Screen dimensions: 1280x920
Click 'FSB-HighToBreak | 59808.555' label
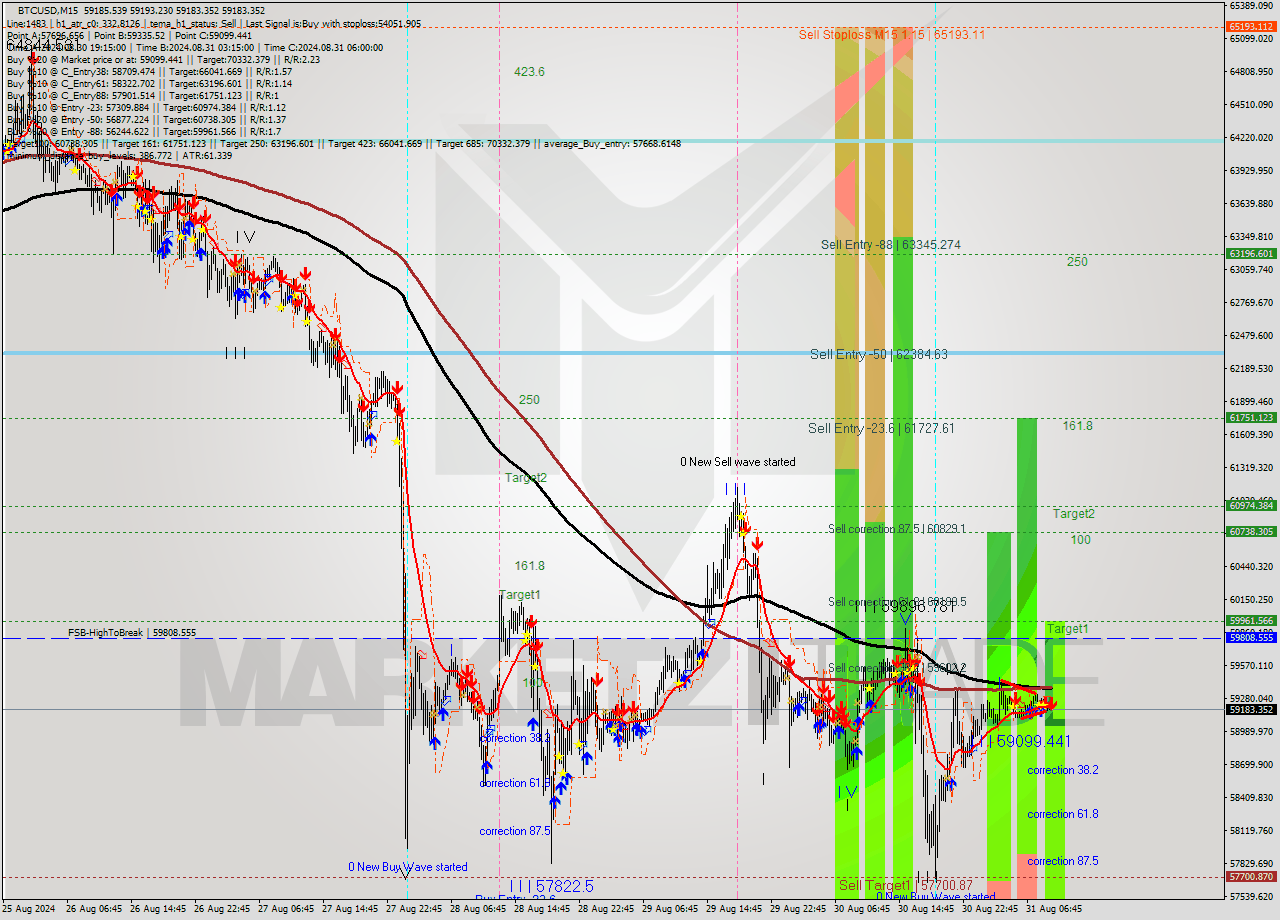click(x=132, y=633)
